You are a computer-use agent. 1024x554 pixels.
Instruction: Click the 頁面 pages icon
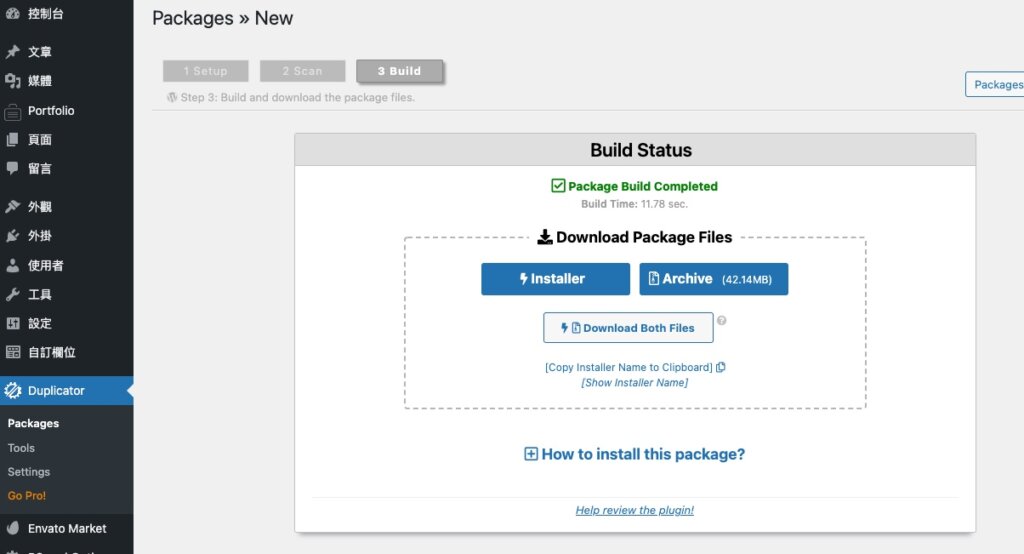tap(12, 139)
